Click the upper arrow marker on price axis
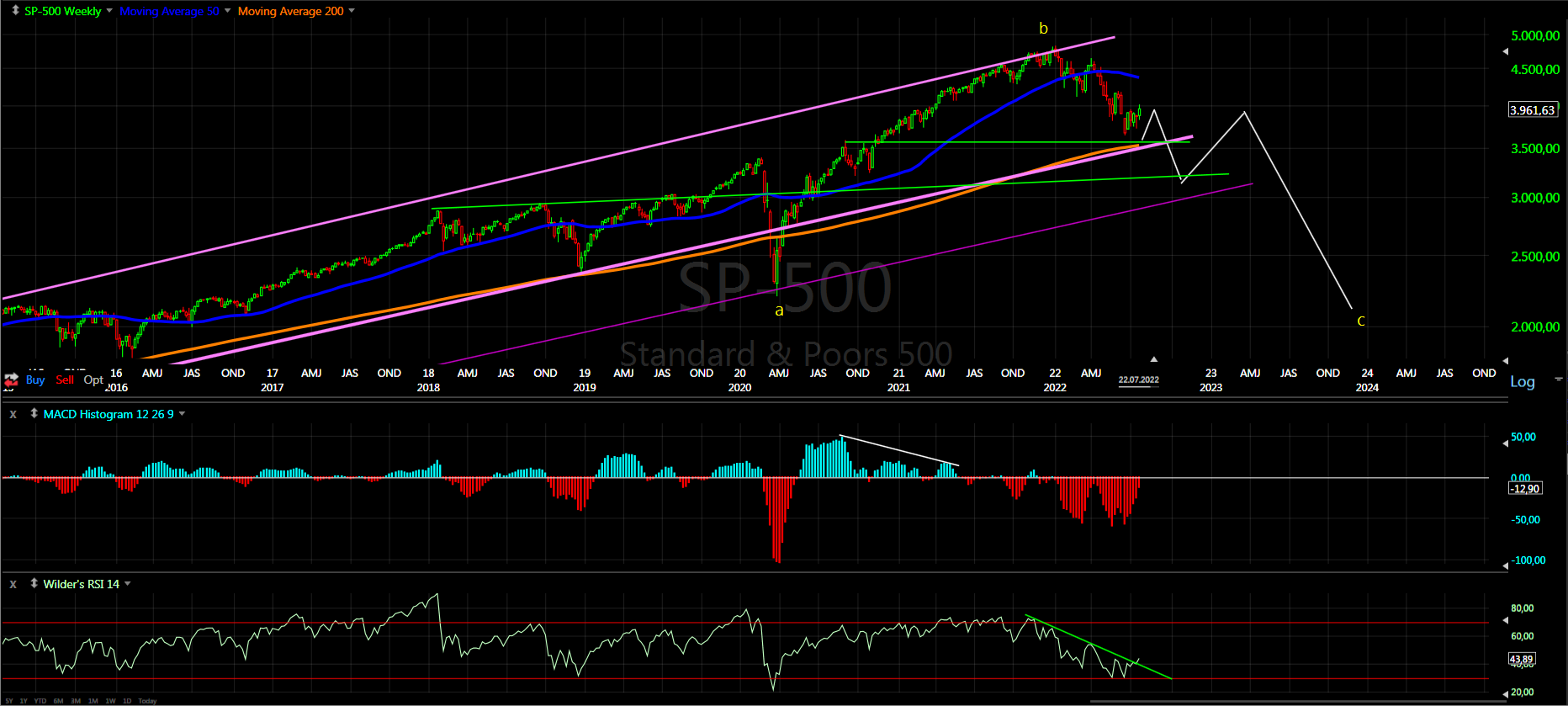The height and width of the screenshot is (706, 1568). tap(1506, 51)
